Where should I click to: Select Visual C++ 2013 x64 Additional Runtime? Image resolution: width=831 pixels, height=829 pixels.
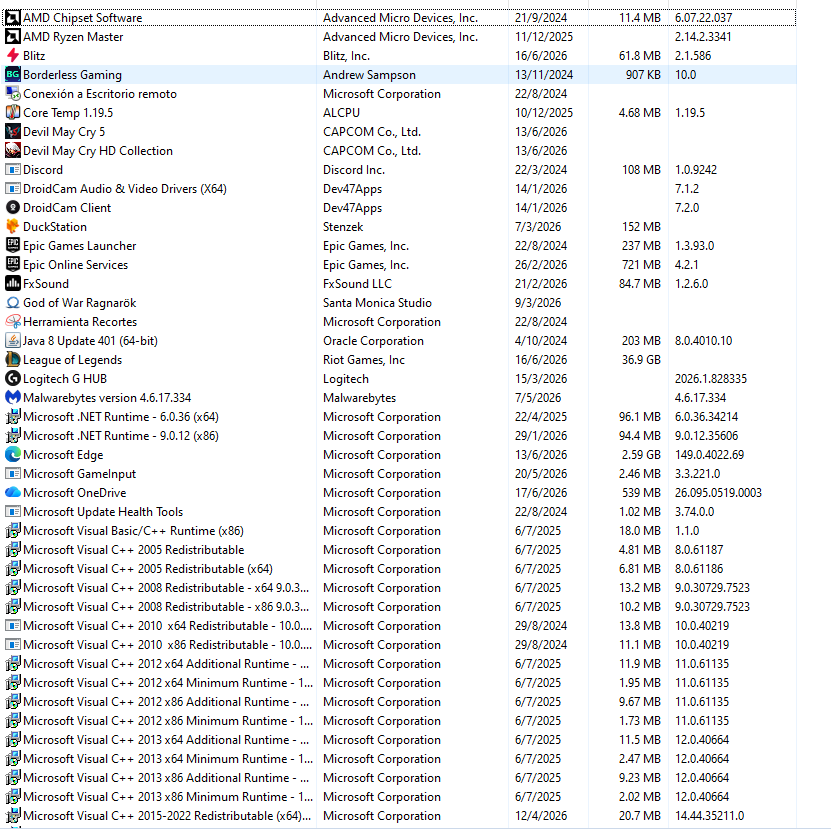400,740
